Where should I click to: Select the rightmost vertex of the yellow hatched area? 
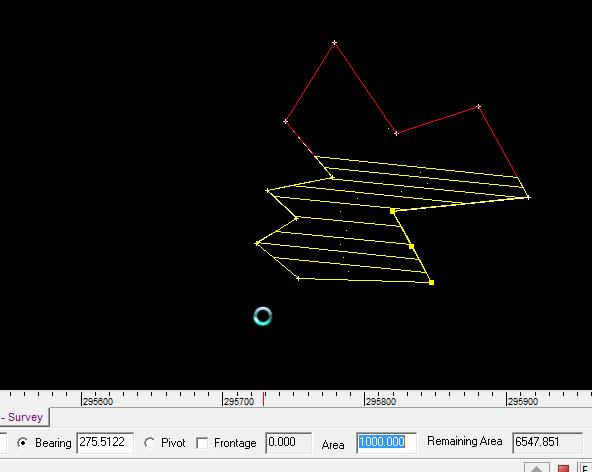pos(529,197)
